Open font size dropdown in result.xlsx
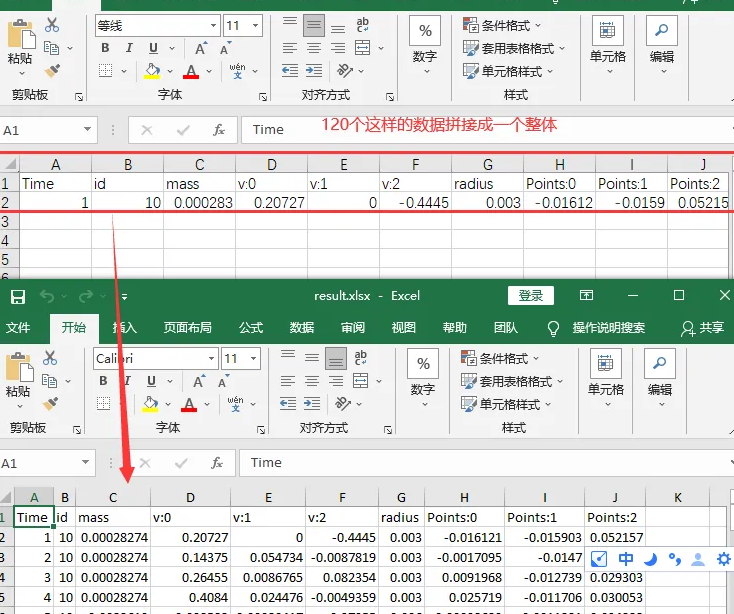 pos(253,359)
